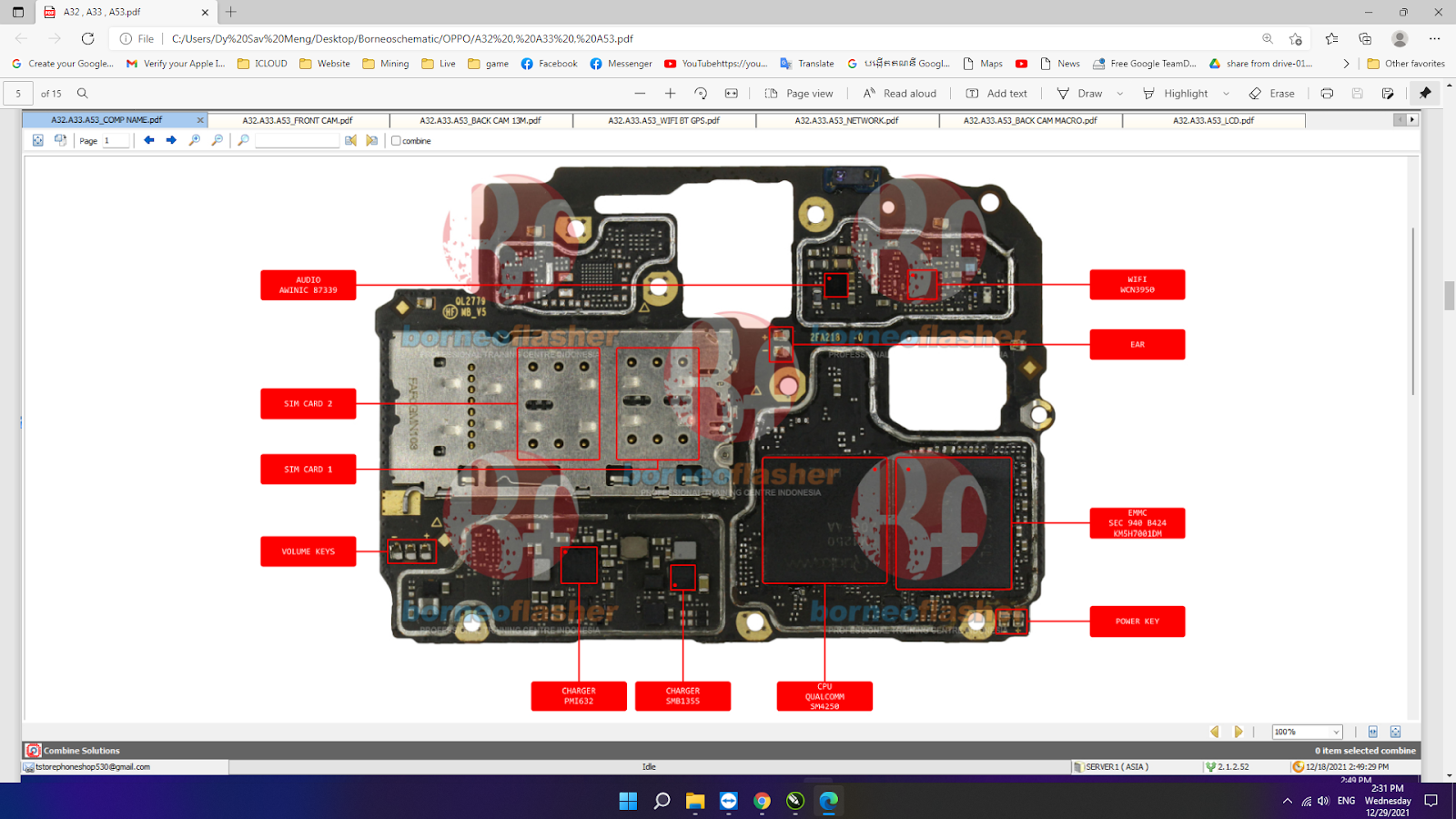Image resolution: width=1456 pixels, height=819 pixels.
Task: Add this page to favorites star
Action: (1296, 38)
